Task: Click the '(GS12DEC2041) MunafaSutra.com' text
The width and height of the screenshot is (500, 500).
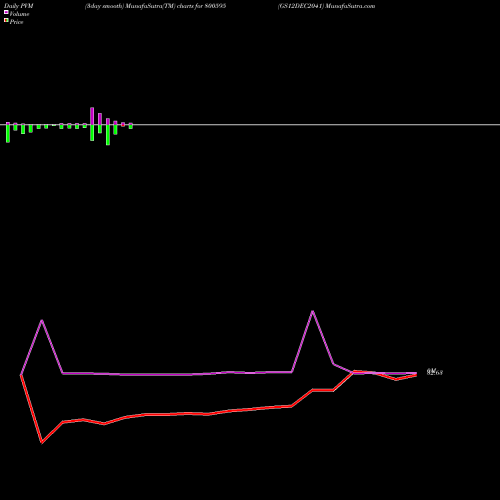Action: coord(326,6)
